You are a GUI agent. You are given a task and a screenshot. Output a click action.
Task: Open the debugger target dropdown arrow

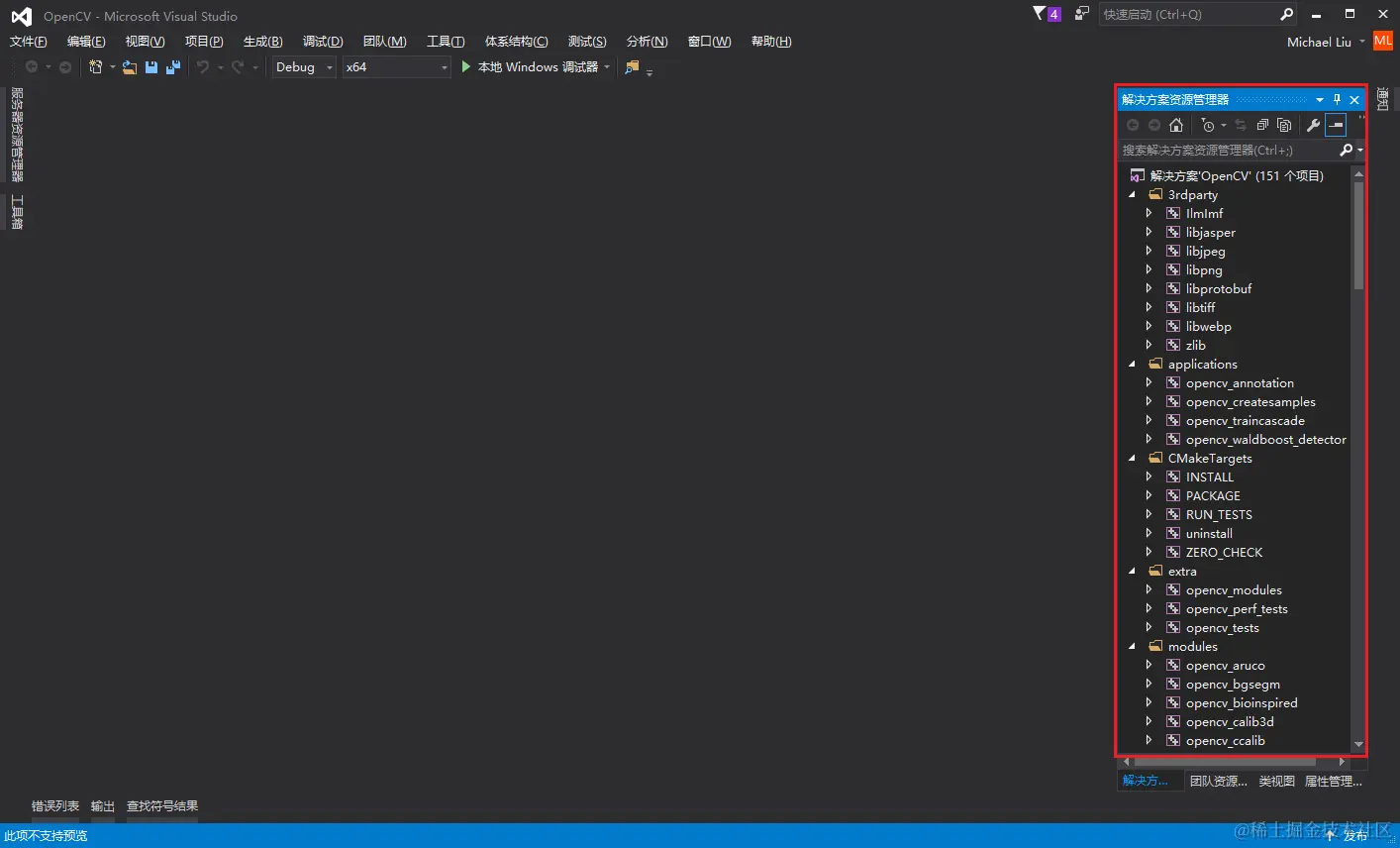coord(607,67)
